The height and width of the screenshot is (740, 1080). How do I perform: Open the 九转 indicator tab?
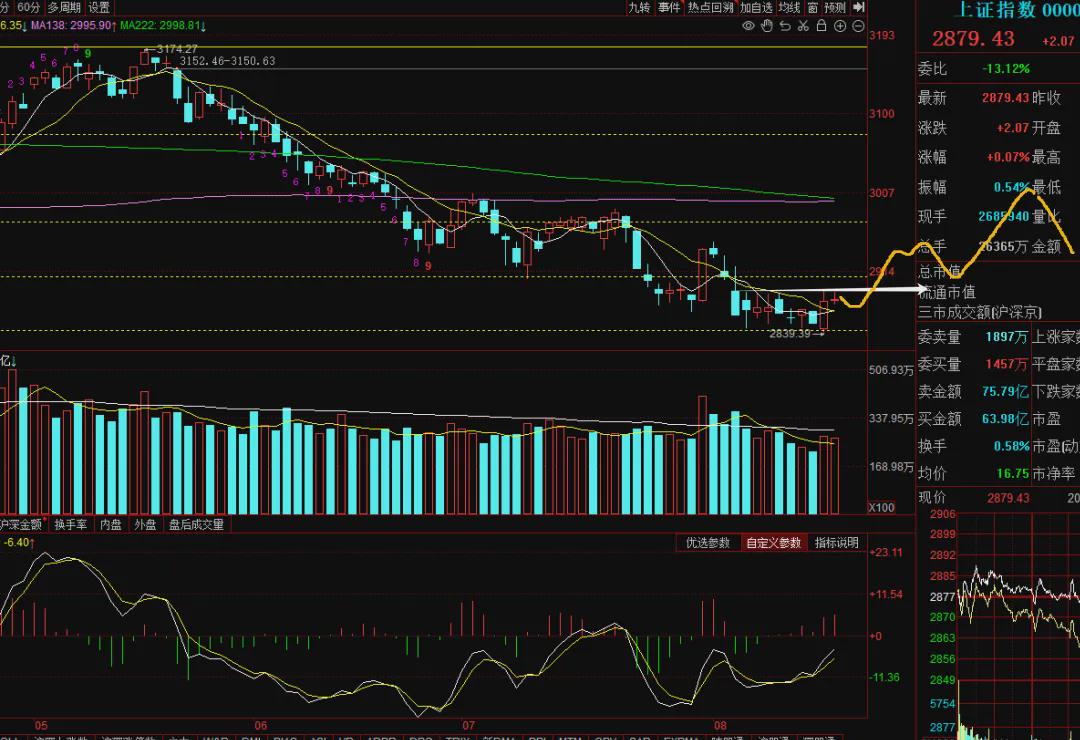(638, 7)
